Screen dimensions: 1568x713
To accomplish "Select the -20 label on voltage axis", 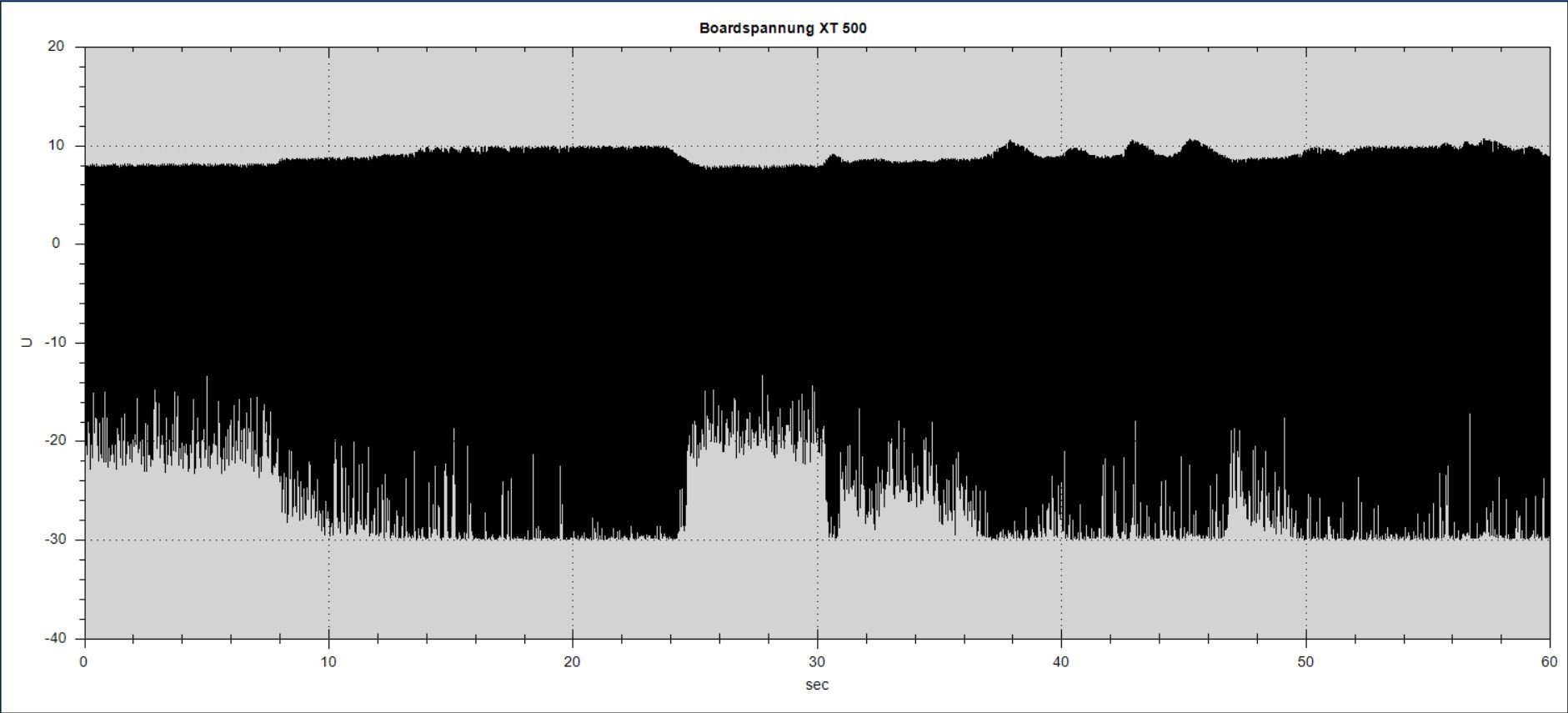I will point(53,441).
